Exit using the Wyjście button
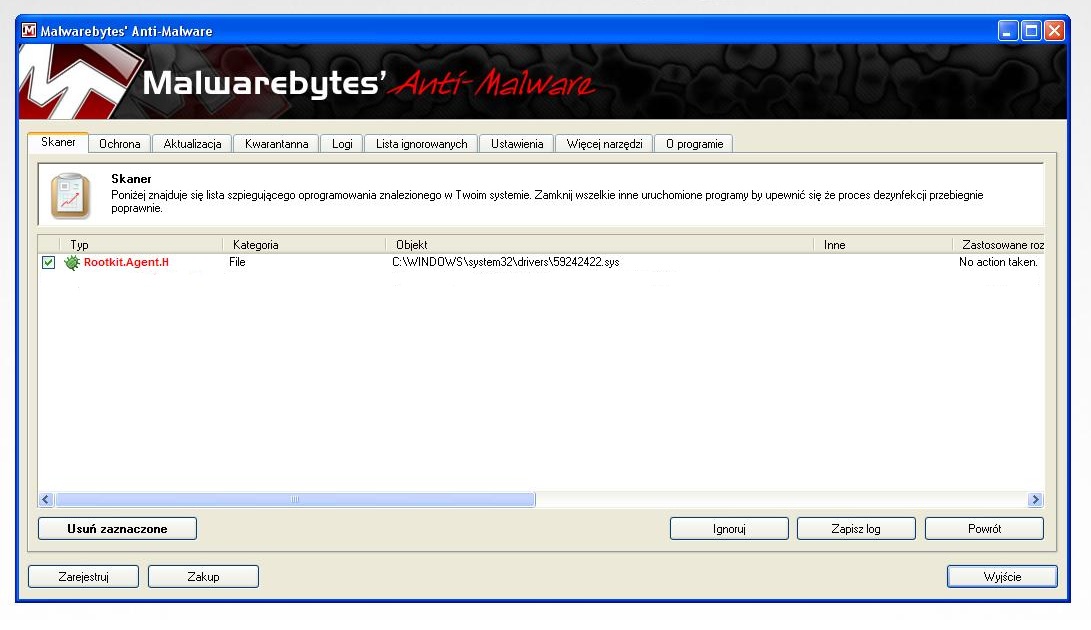 1002,576
